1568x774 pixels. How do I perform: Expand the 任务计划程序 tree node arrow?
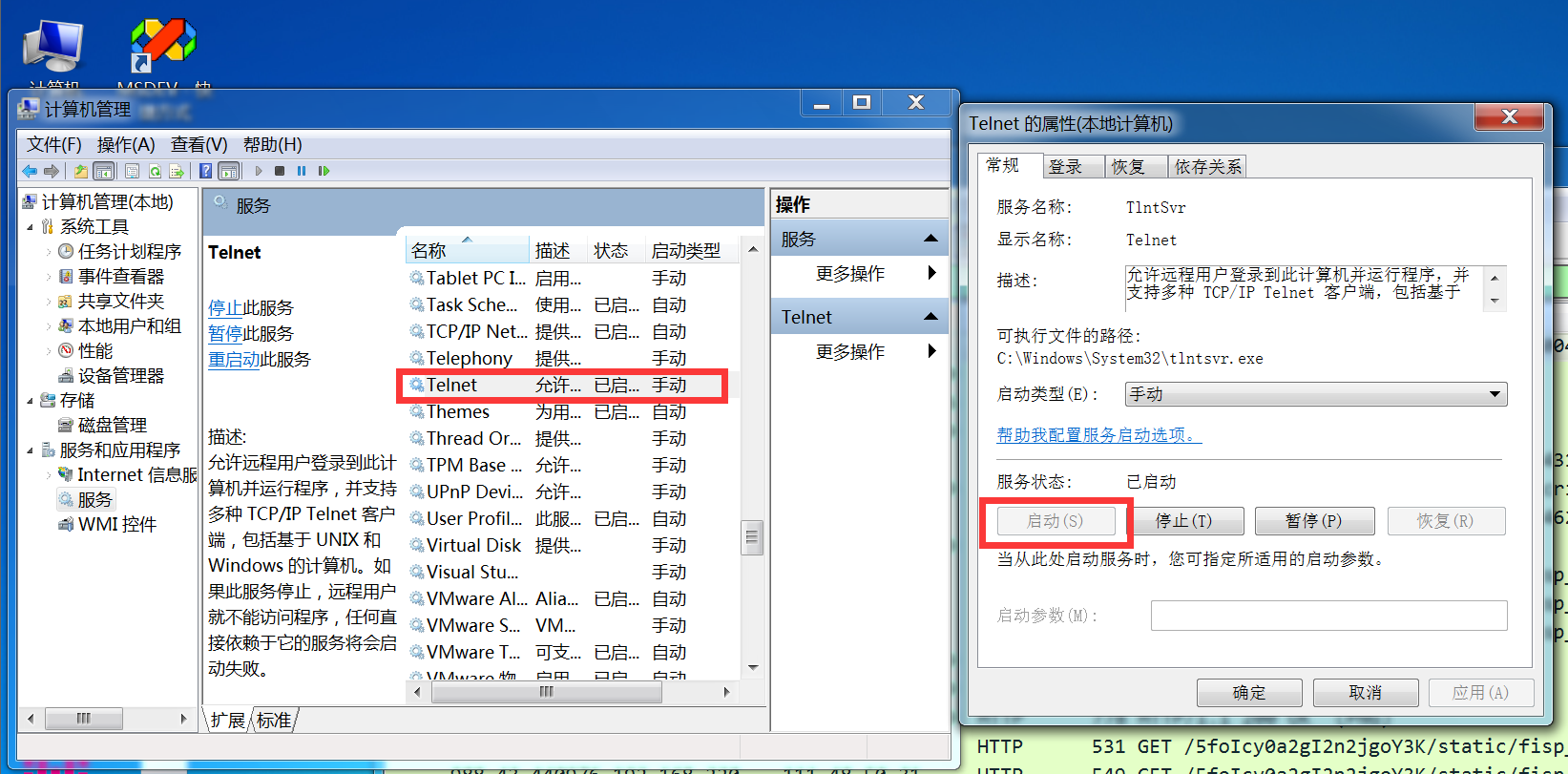(x=48, y=251)
